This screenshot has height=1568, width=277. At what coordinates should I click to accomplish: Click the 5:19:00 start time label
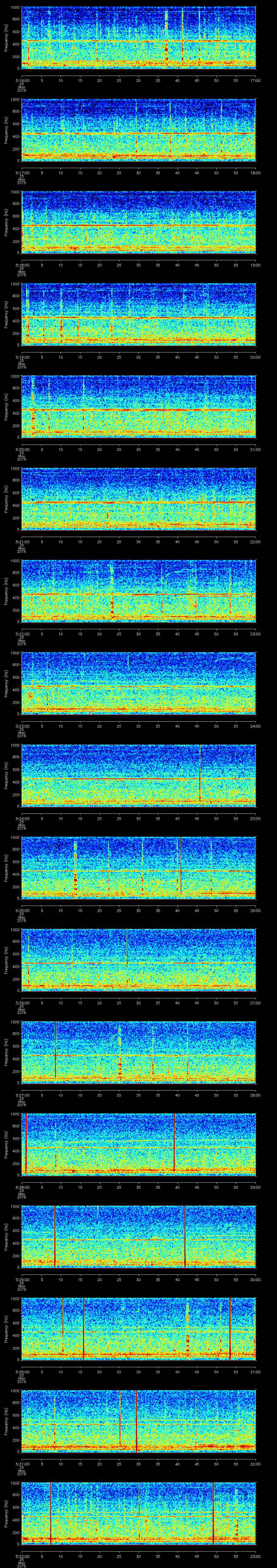click(22, 357)
